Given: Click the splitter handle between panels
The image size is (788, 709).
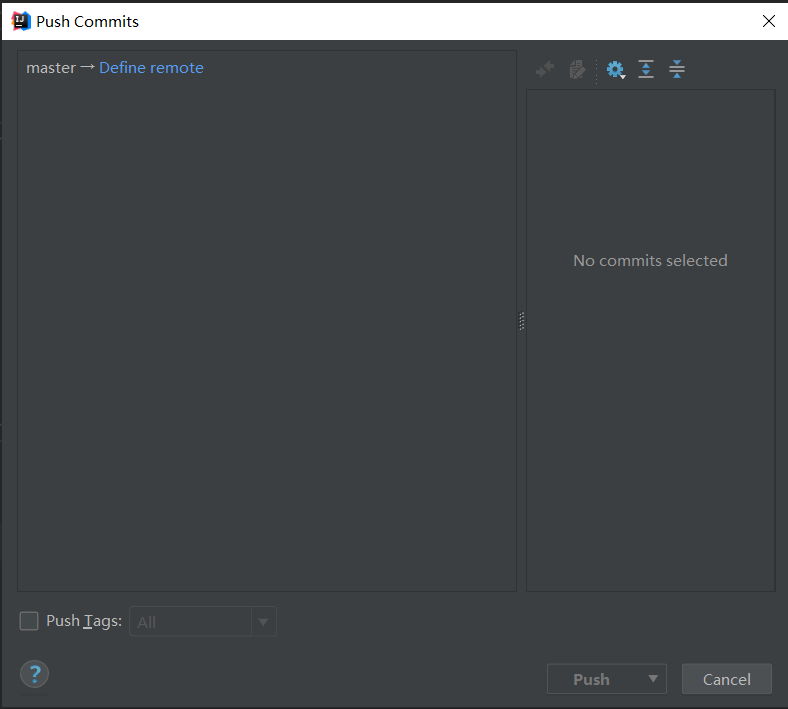Looking at the screenshot, I should pos(522,321).
